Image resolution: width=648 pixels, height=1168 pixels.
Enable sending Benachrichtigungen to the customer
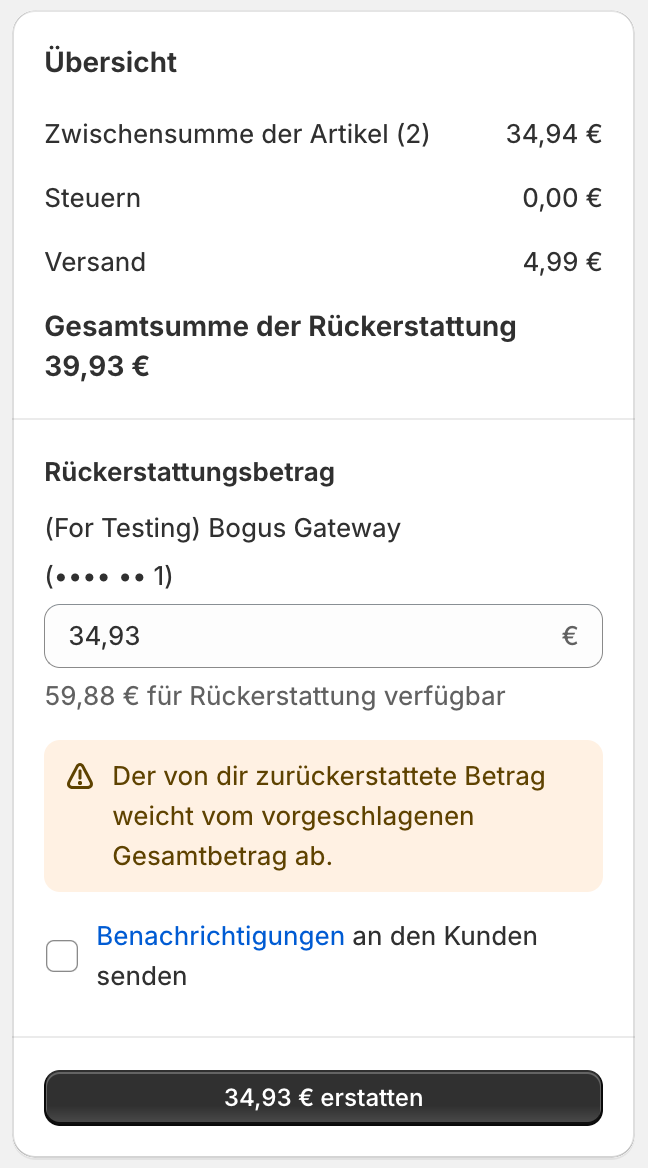click(x=61, y=956)
